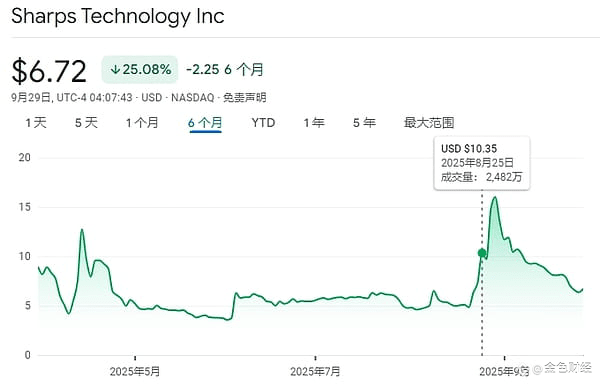
Task: Click the green down-arrow percent badge
Action: [x=140, y=70]
